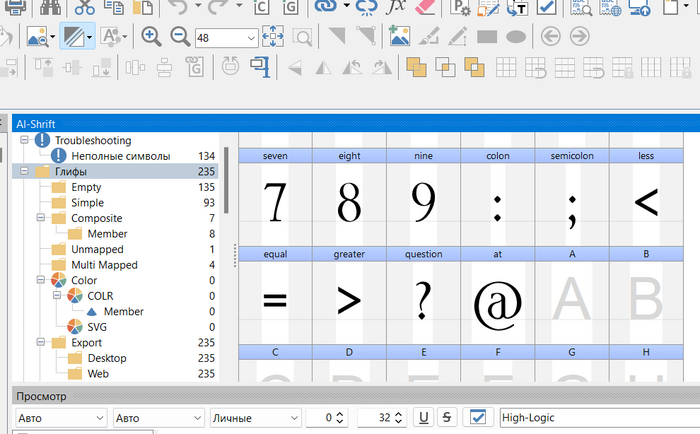Click the fit-to-window zoom icon
The image size is (700, 434).
coord(273,37)
